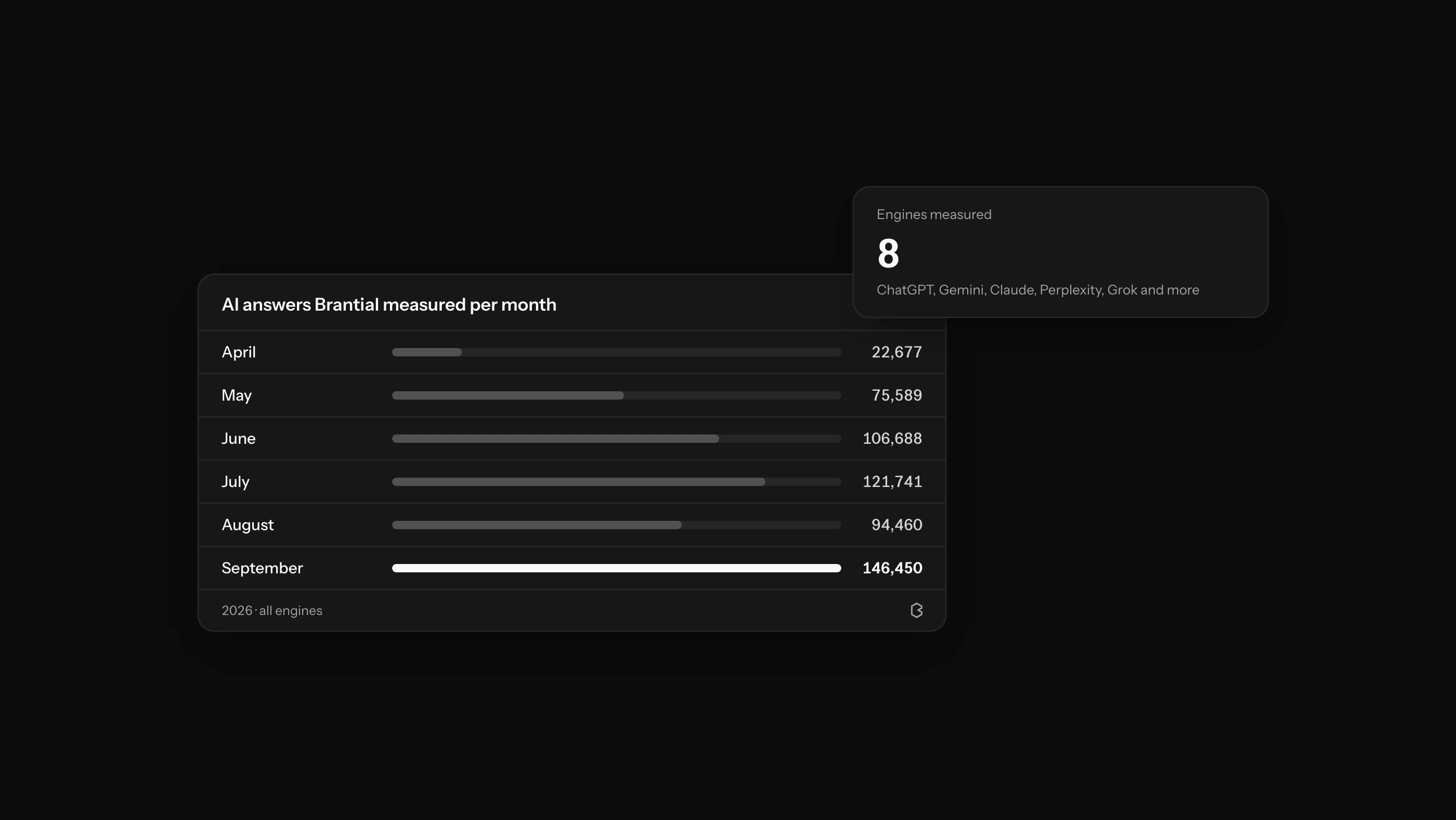Image resolution: width=1456 pixels, height=820 pixels.
Task: Select the May month label
Action: point(236,395)
